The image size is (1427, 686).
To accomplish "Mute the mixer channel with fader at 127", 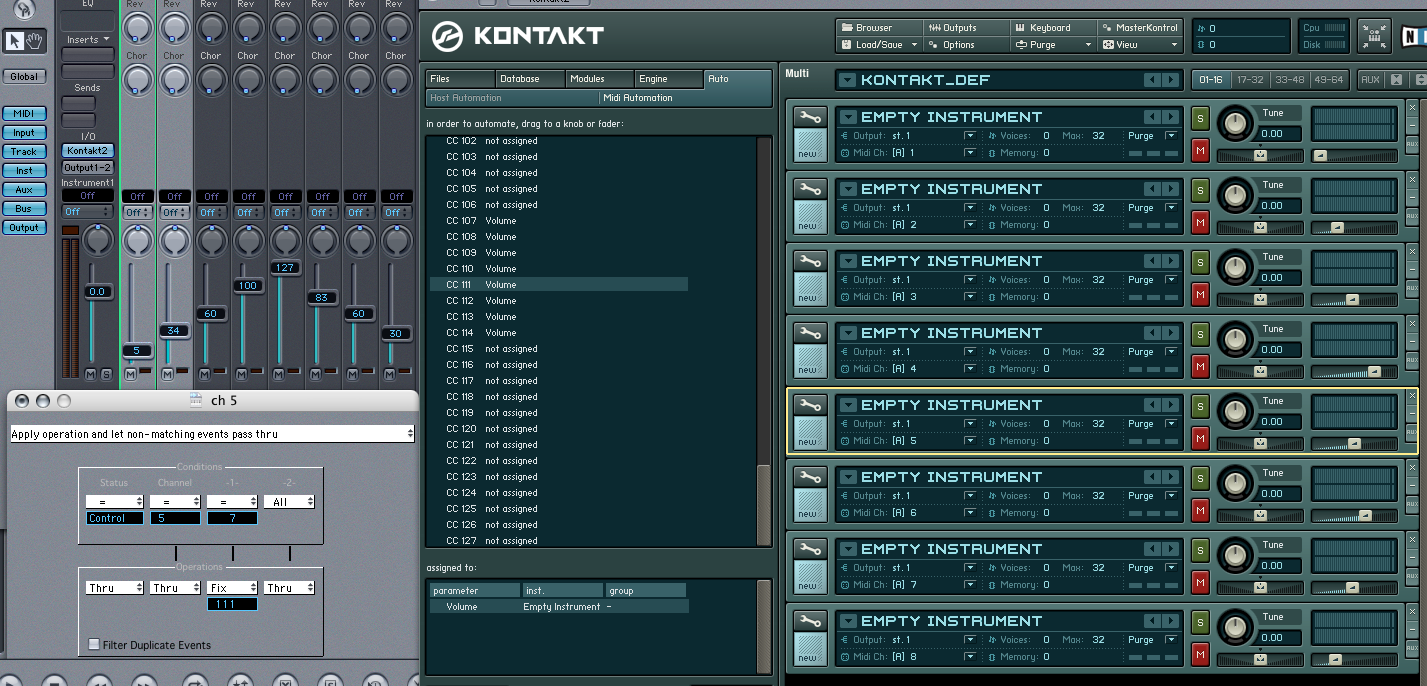I will click(x=278, y=374).
